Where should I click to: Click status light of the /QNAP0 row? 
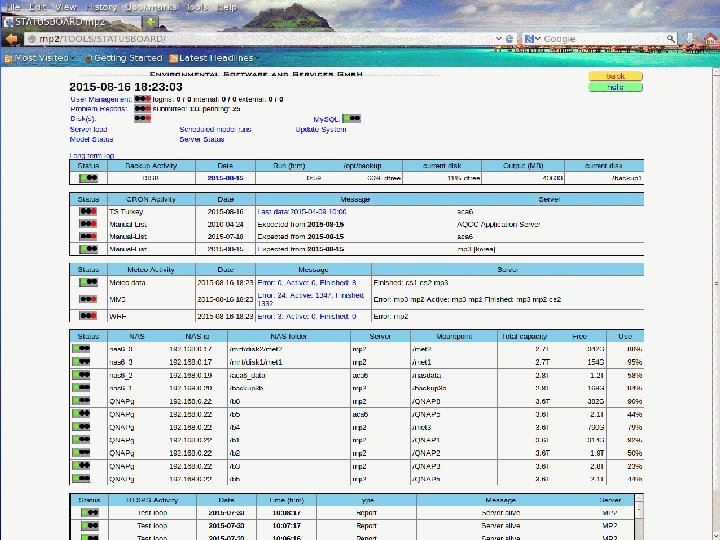click(x=81, y=401)
